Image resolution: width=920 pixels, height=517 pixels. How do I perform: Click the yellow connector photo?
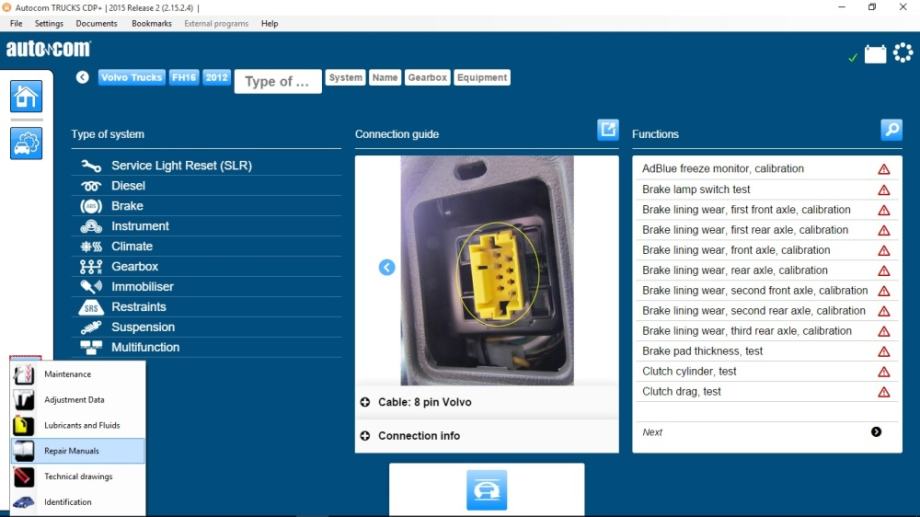coord(487,270)
